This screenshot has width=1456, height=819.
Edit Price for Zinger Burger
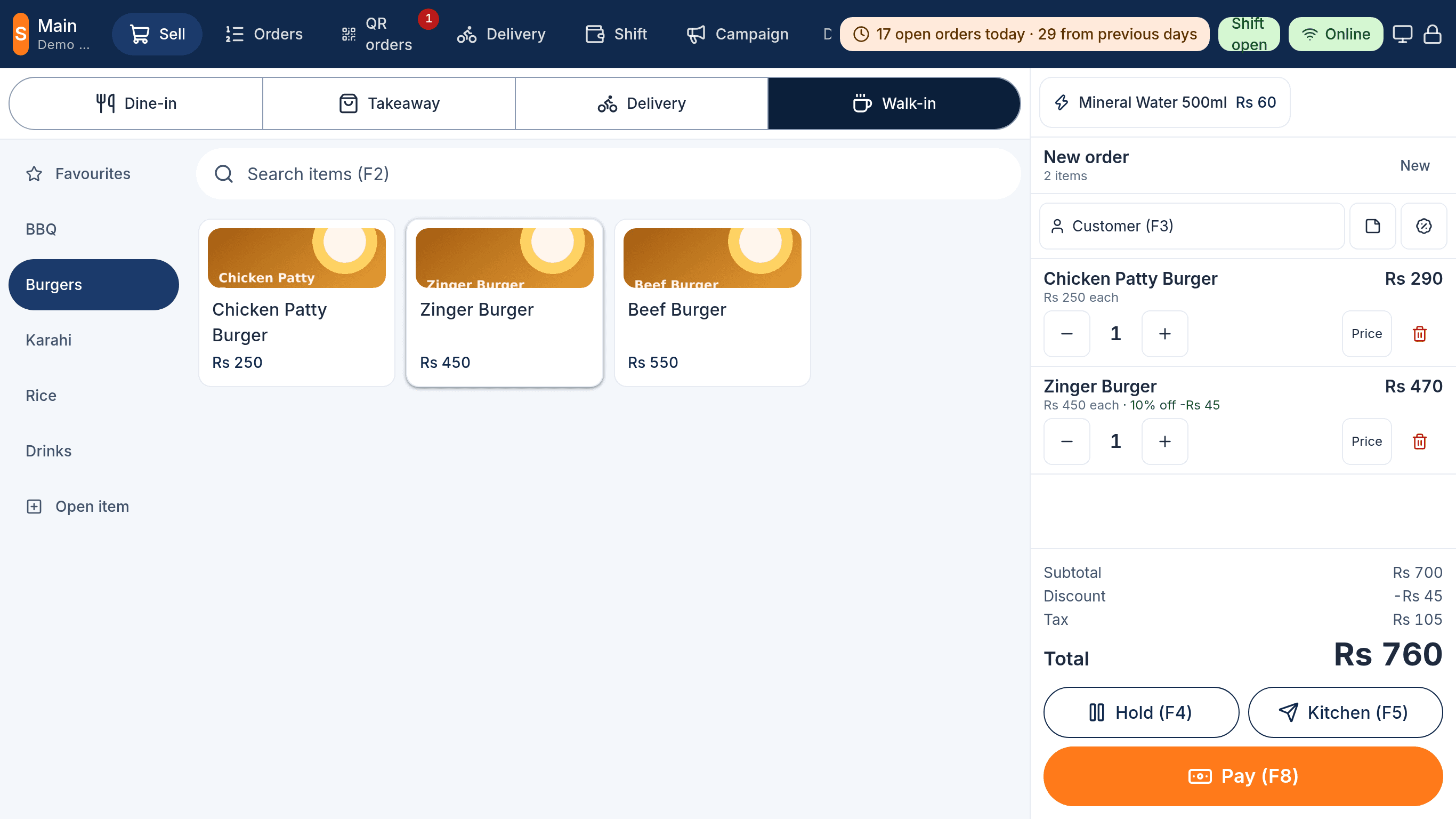[x=1366, y=441]
